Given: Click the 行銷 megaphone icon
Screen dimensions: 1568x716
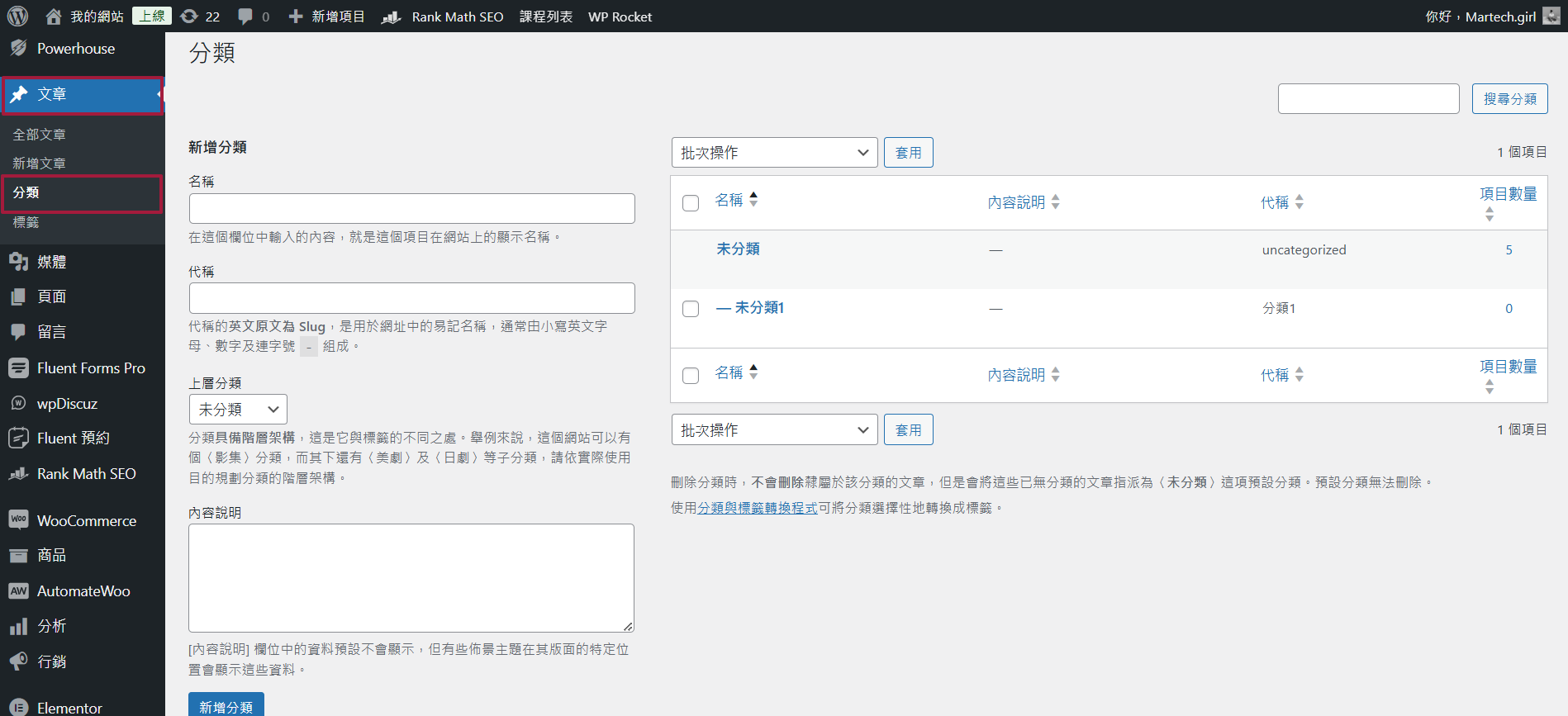Looking at the screenshot, I should tap(18, 661).
